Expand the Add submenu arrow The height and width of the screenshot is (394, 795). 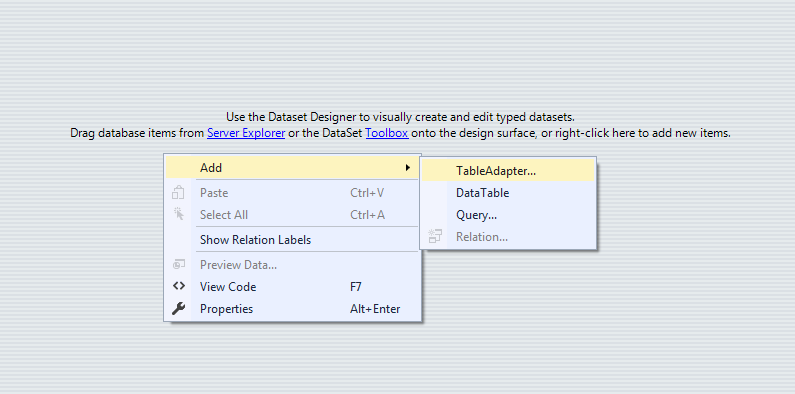point(408,167)
